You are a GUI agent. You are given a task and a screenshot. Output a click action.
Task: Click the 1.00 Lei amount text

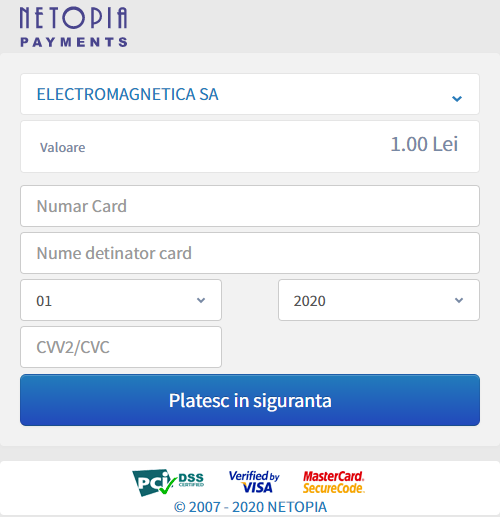(x=424, y=144)
